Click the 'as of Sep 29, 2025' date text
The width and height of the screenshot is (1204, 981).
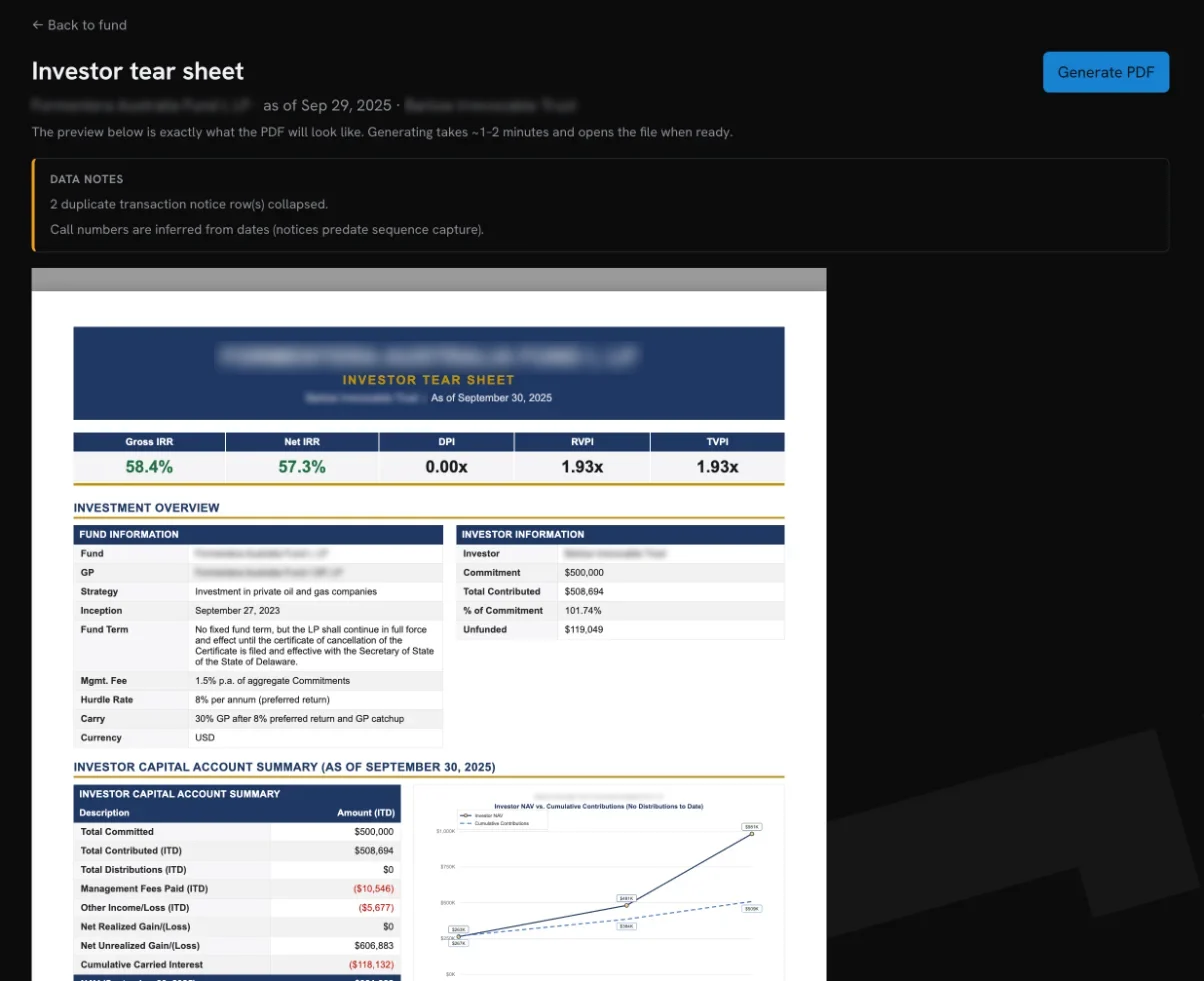[x=327, y=105]
